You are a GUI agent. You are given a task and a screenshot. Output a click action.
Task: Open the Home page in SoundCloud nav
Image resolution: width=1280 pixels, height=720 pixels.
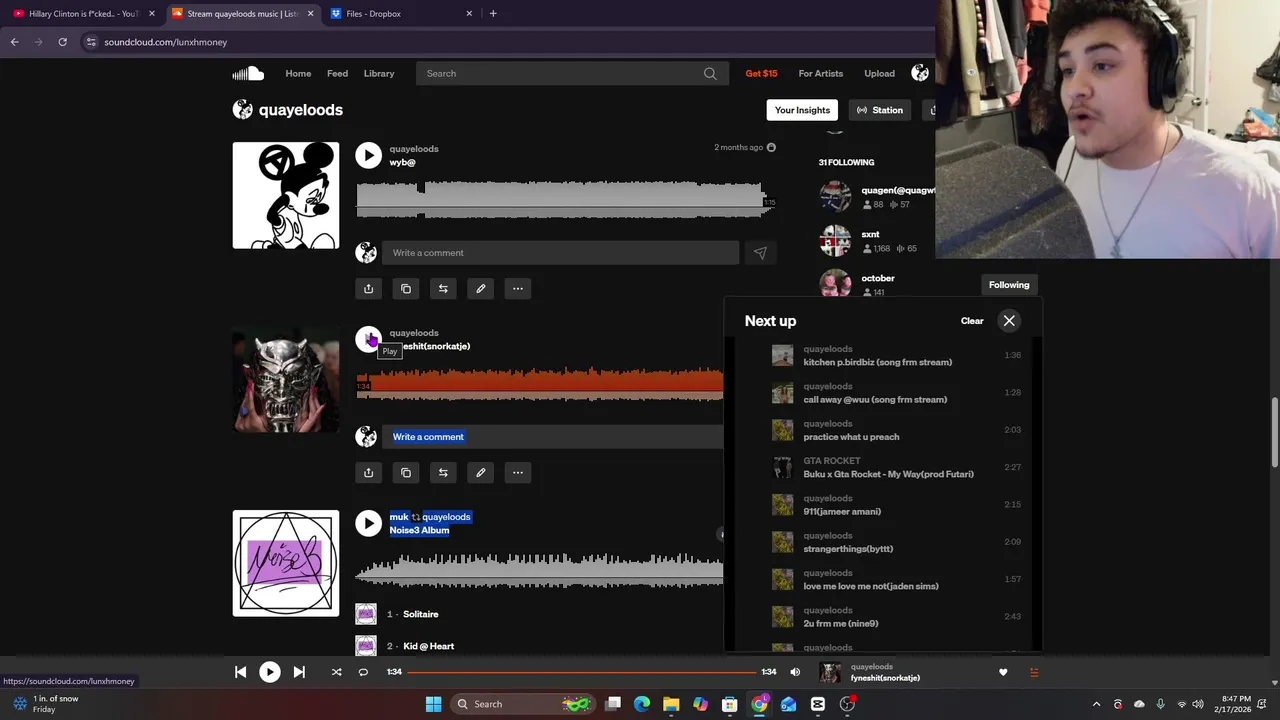298,73
